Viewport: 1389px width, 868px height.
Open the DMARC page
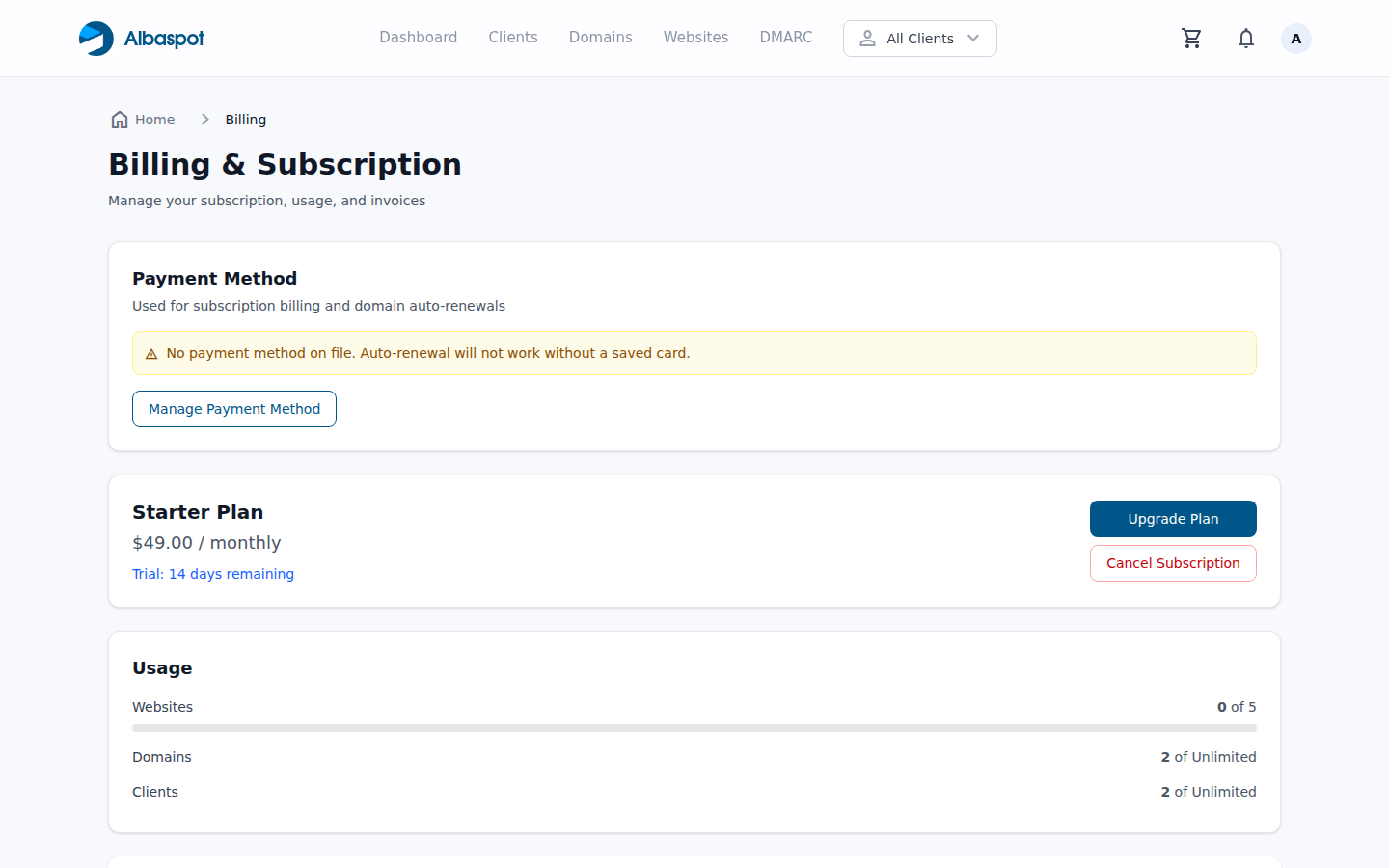tap(785, 37)
